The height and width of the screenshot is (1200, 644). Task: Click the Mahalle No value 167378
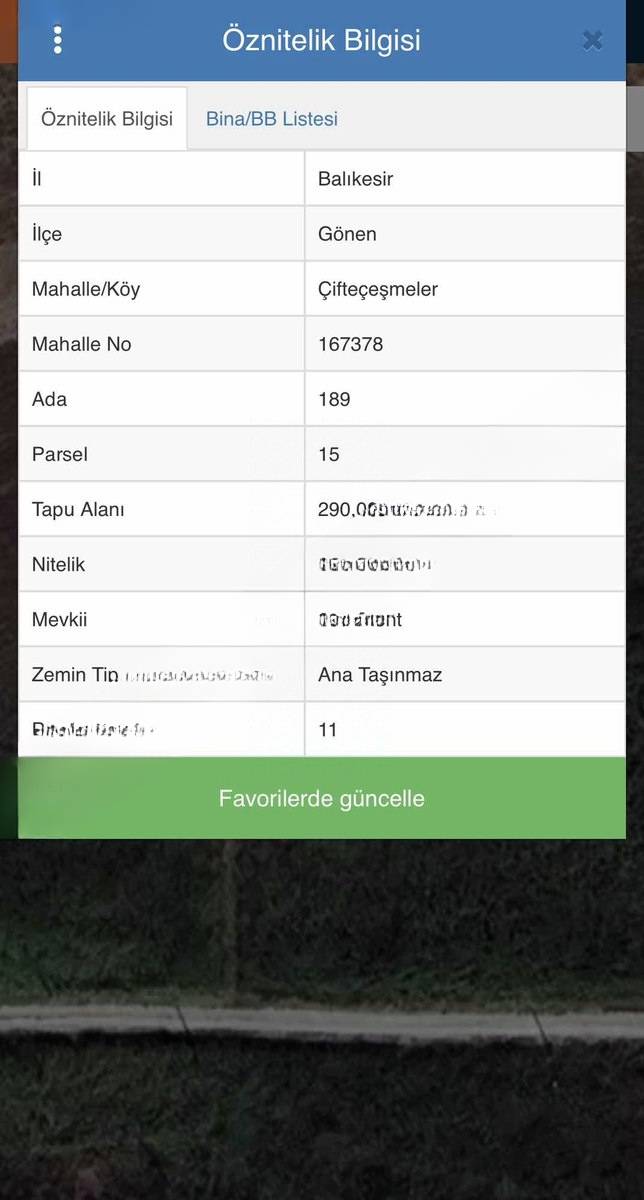click(x=350, y=344)
